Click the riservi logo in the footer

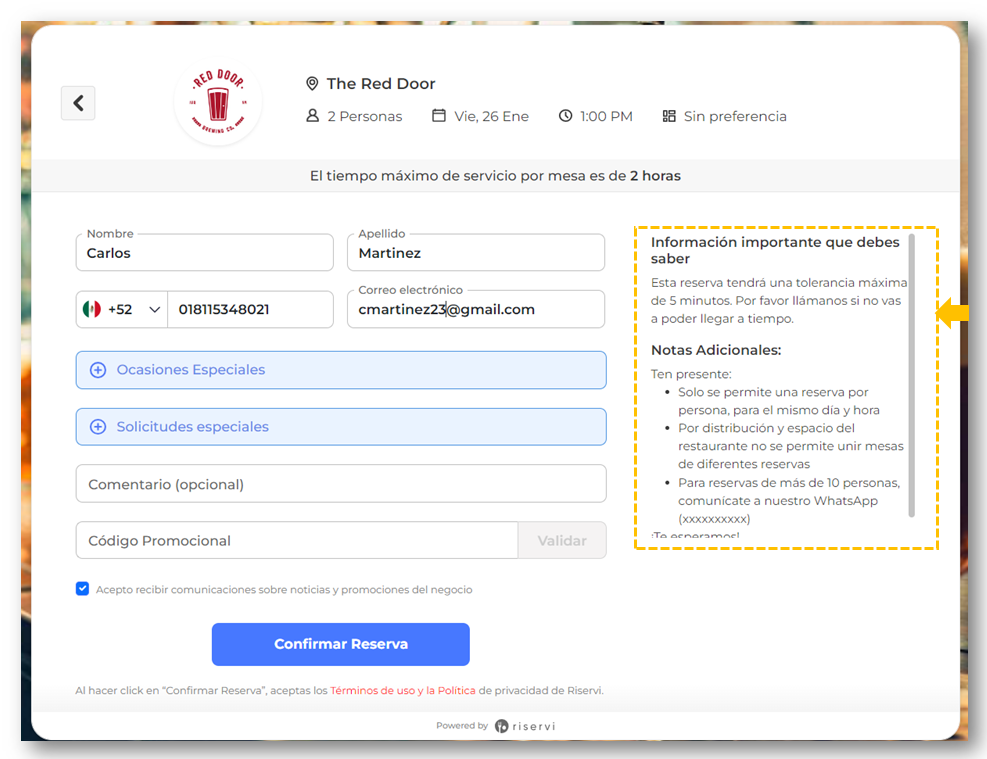525,726
